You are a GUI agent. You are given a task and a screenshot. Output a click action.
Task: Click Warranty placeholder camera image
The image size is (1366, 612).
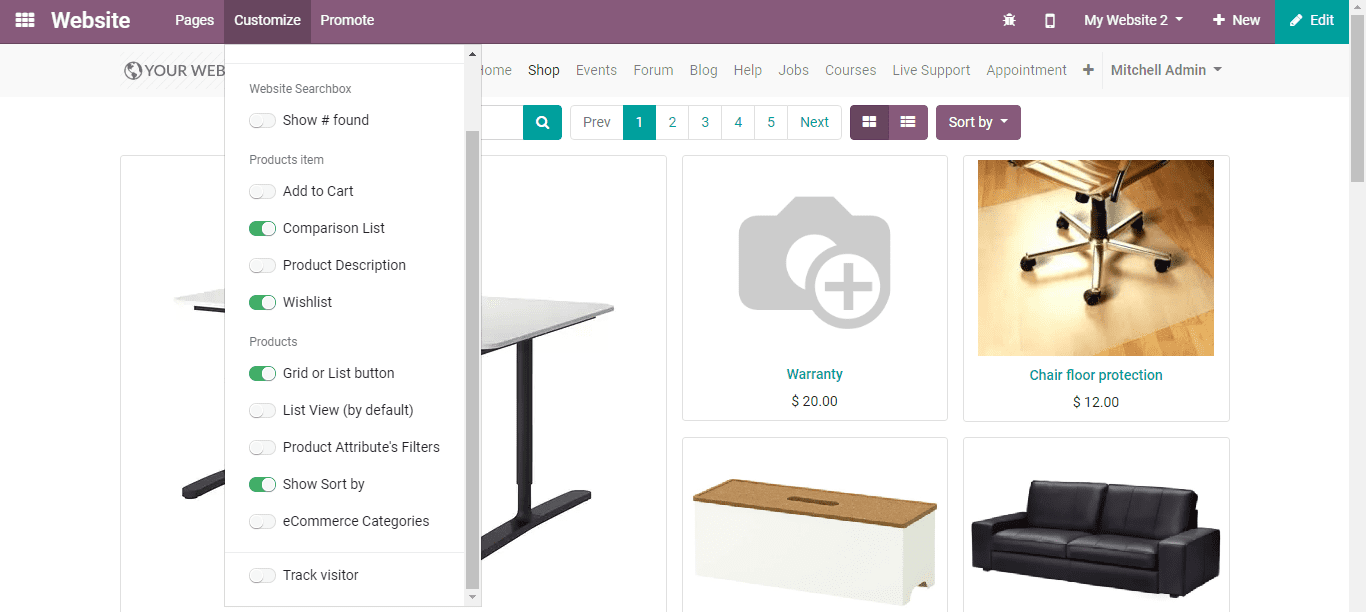pyautogui.click(x=815, y=262)
